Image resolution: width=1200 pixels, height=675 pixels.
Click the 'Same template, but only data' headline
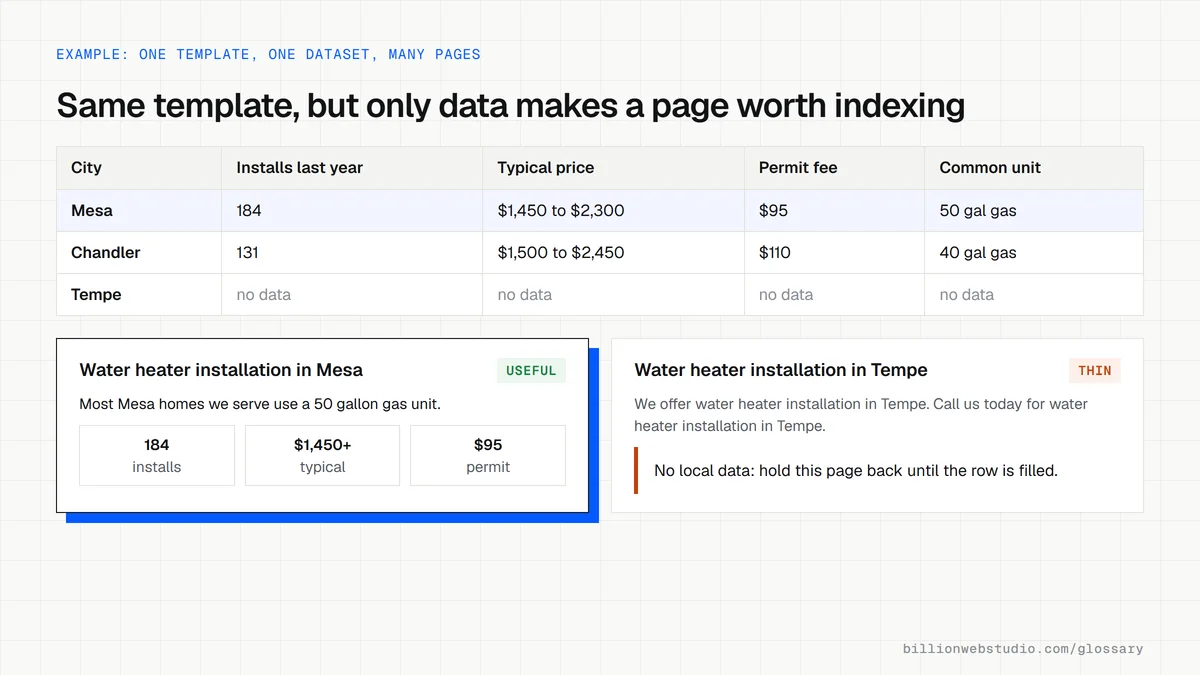[x=510, y=105]
